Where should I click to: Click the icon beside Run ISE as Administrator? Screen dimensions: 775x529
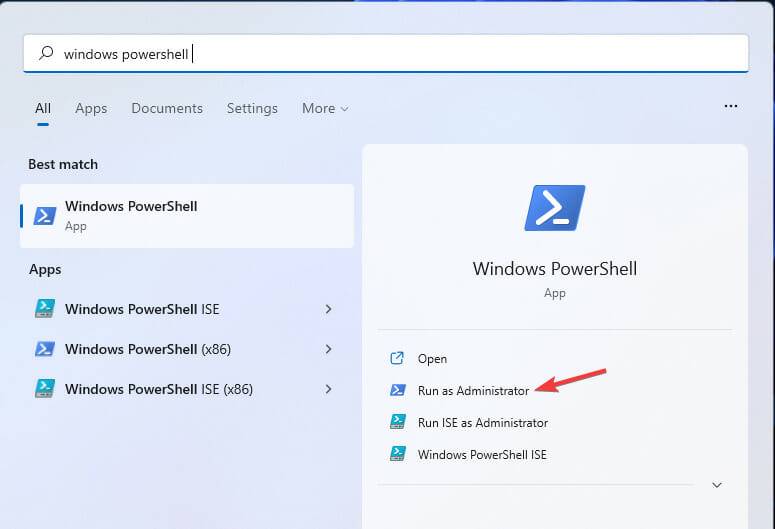[x=398, y=422]
